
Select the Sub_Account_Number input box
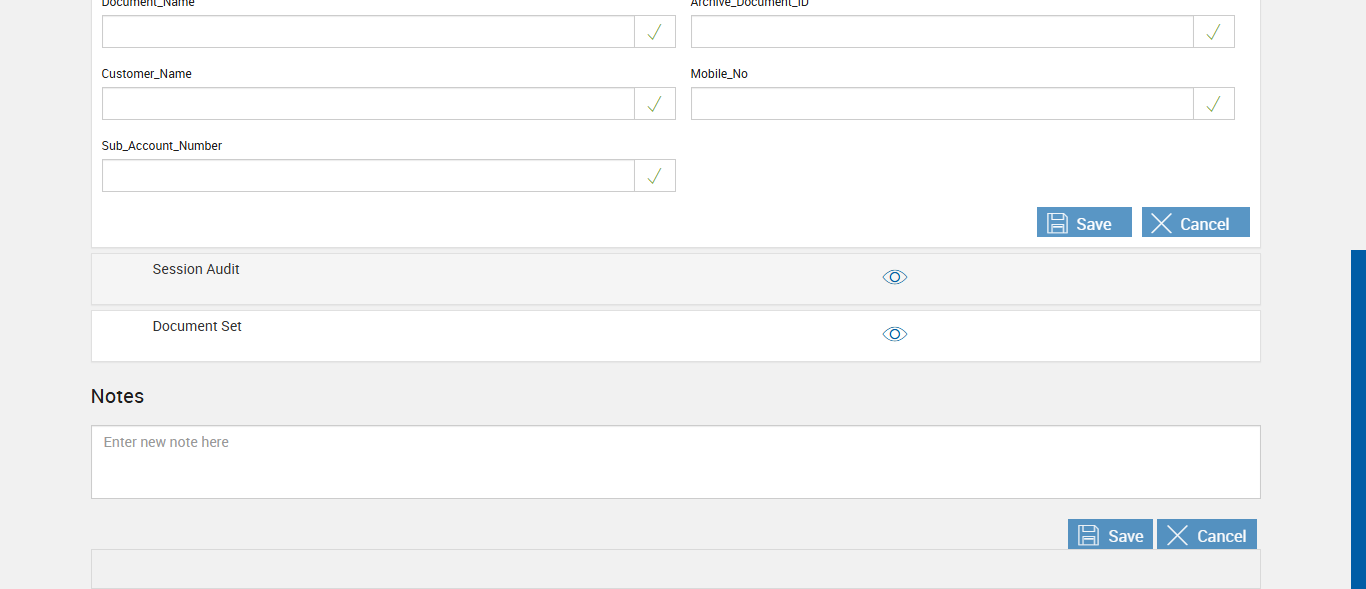coord(368,176)
